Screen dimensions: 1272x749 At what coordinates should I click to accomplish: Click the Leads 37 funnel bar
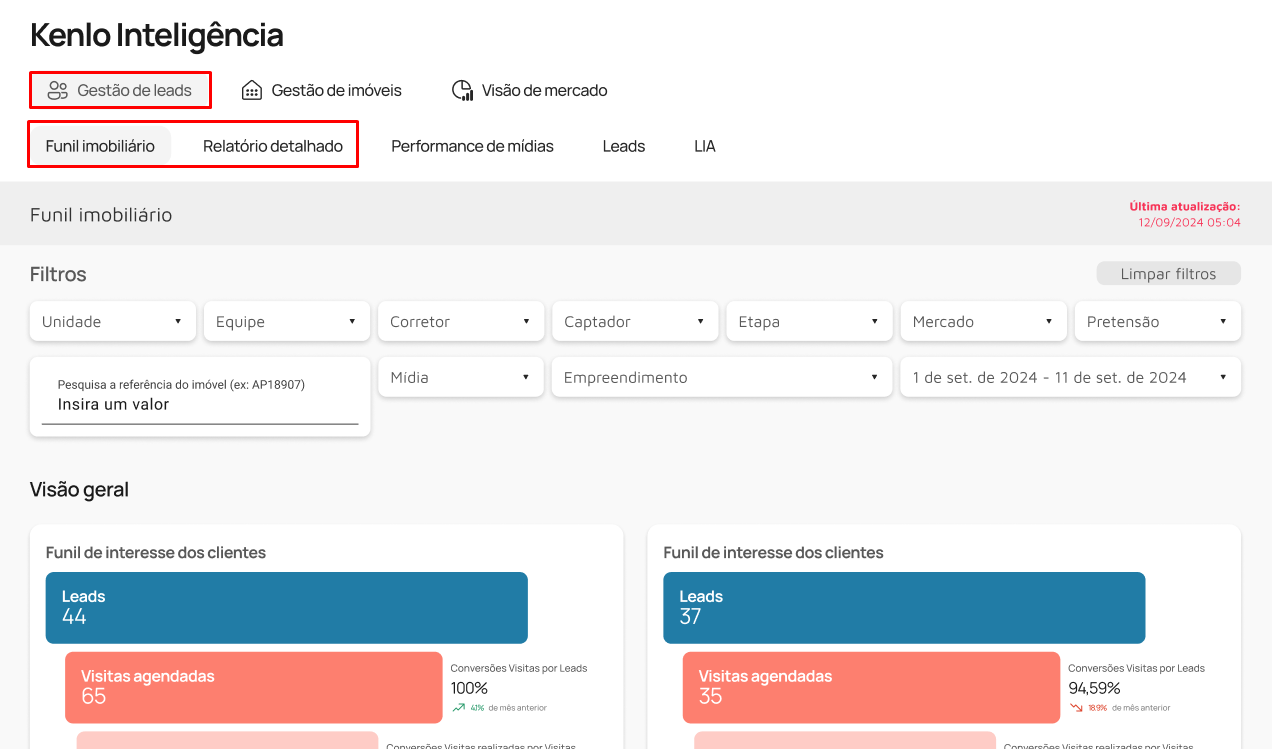coord(904,607)
